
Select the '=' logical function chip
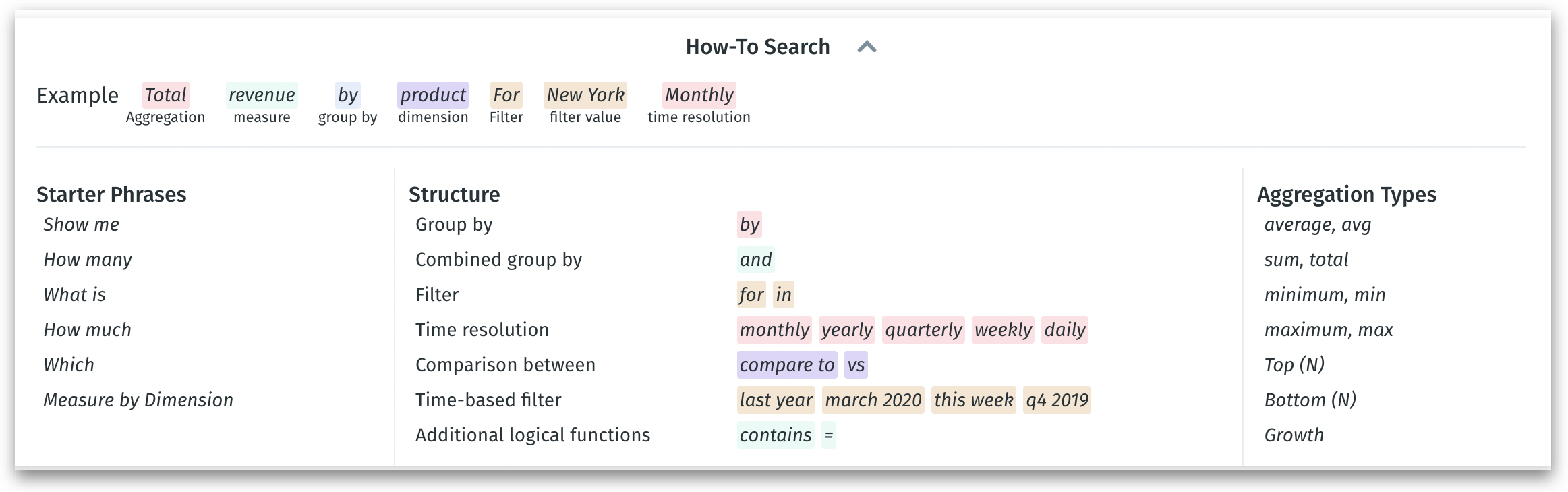tap(829, 435)
